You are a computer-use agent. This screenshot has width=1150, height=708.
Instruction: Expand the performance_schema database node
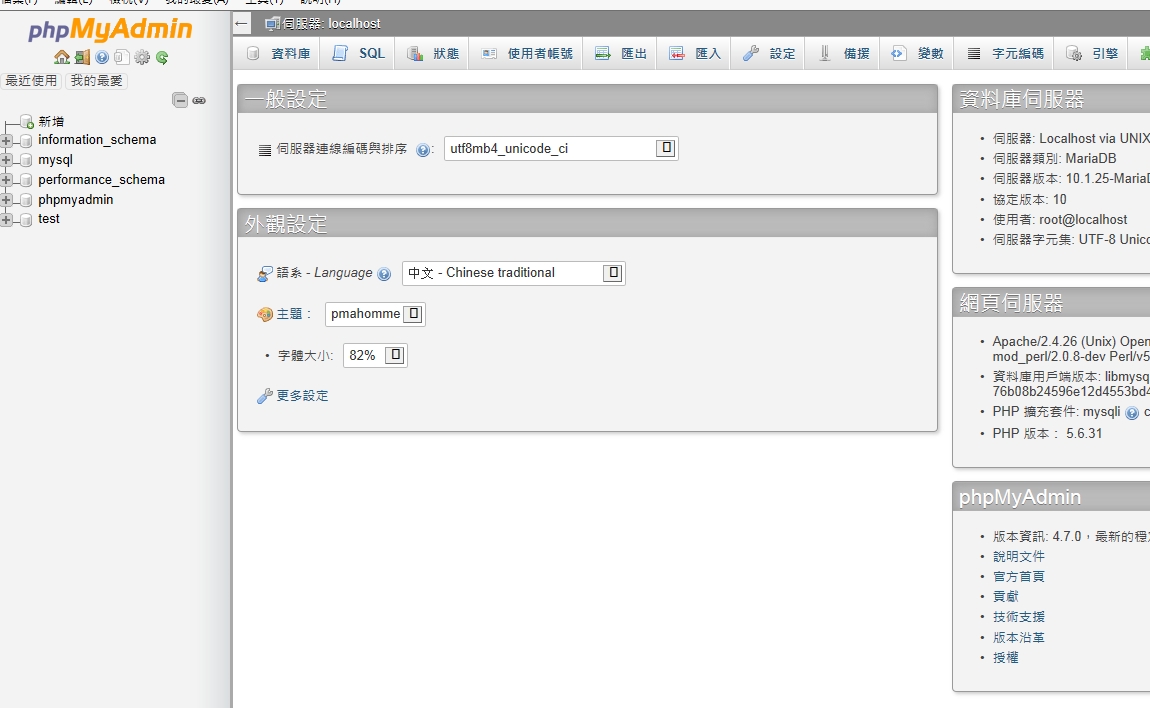[6, 180]
